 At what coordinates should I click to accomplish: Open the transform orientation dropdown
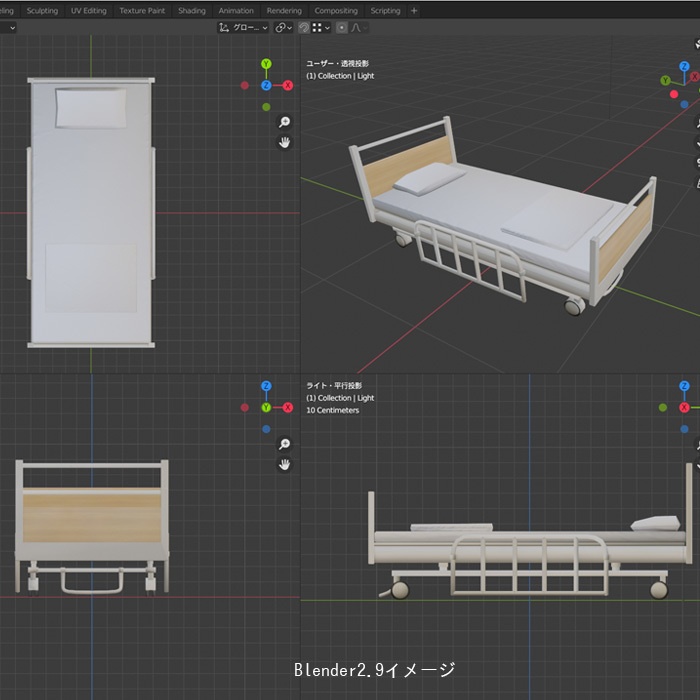click(x=244, y=28)
